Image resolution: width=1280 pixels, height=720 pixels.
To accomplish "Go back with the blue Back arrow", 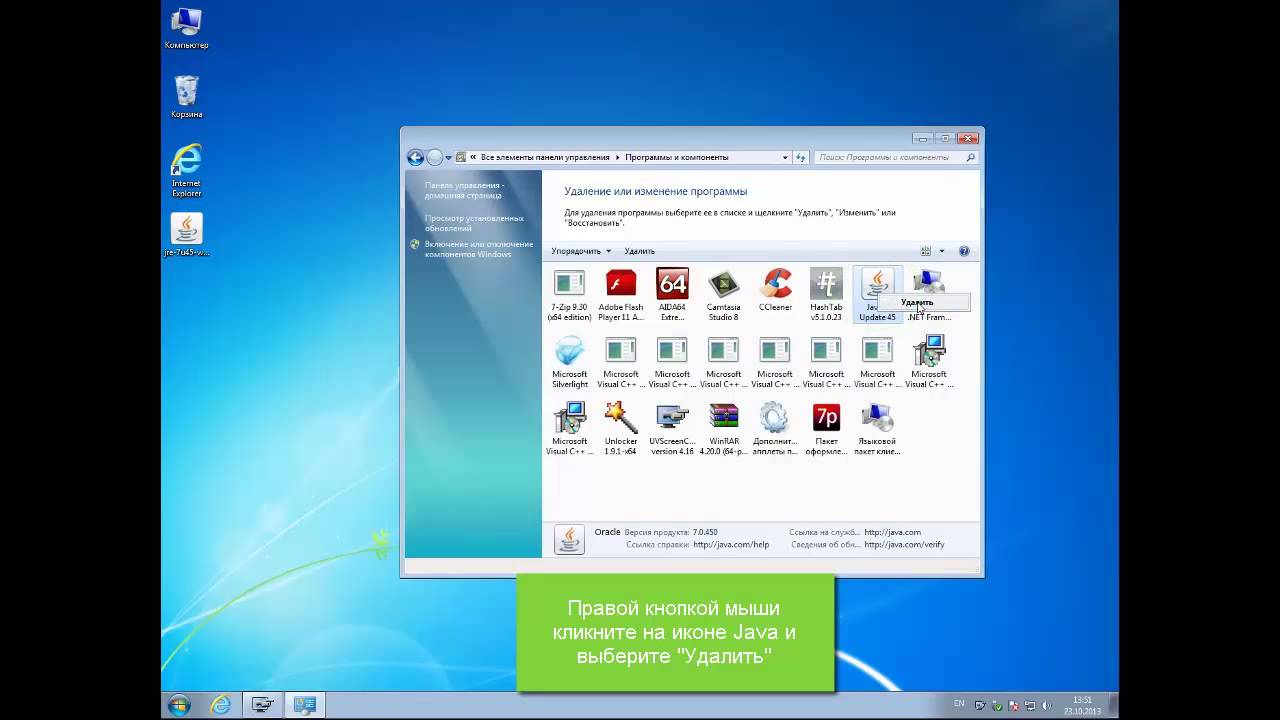I will (x=415, y=157).
